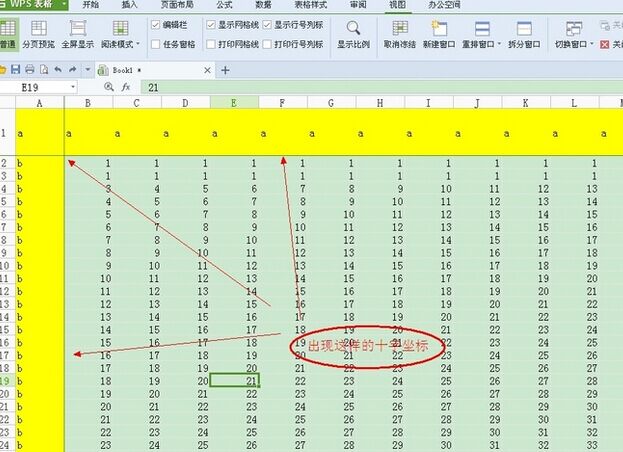Activate Reading Mode (阅读模式) icon
The width and height of the screenshot is (623, 452).
click(120, 29)
